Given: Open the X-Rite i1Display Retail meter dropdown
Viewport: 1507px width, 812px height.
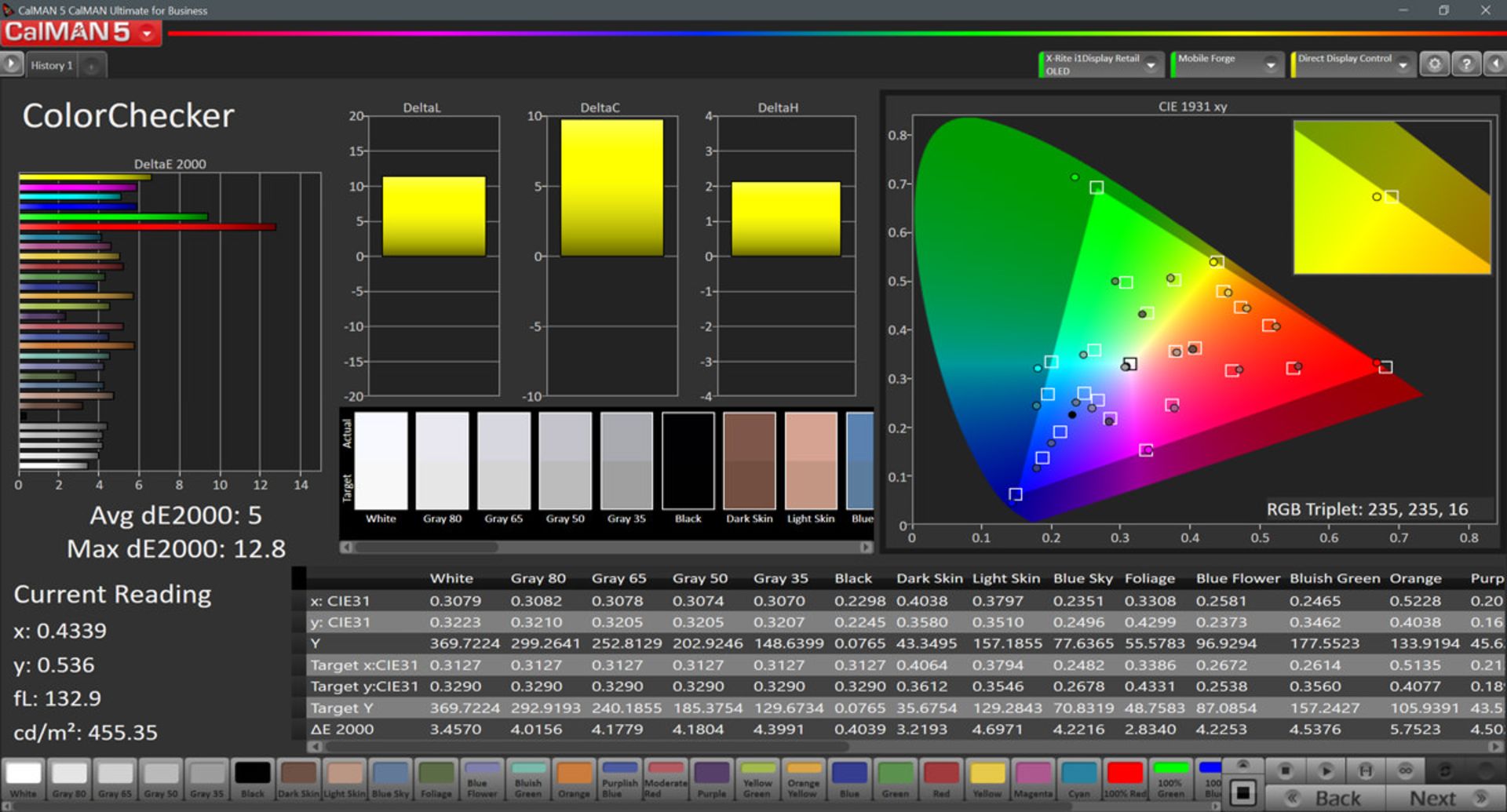Looking at the screenshot, I should [x=1151, y=65].
